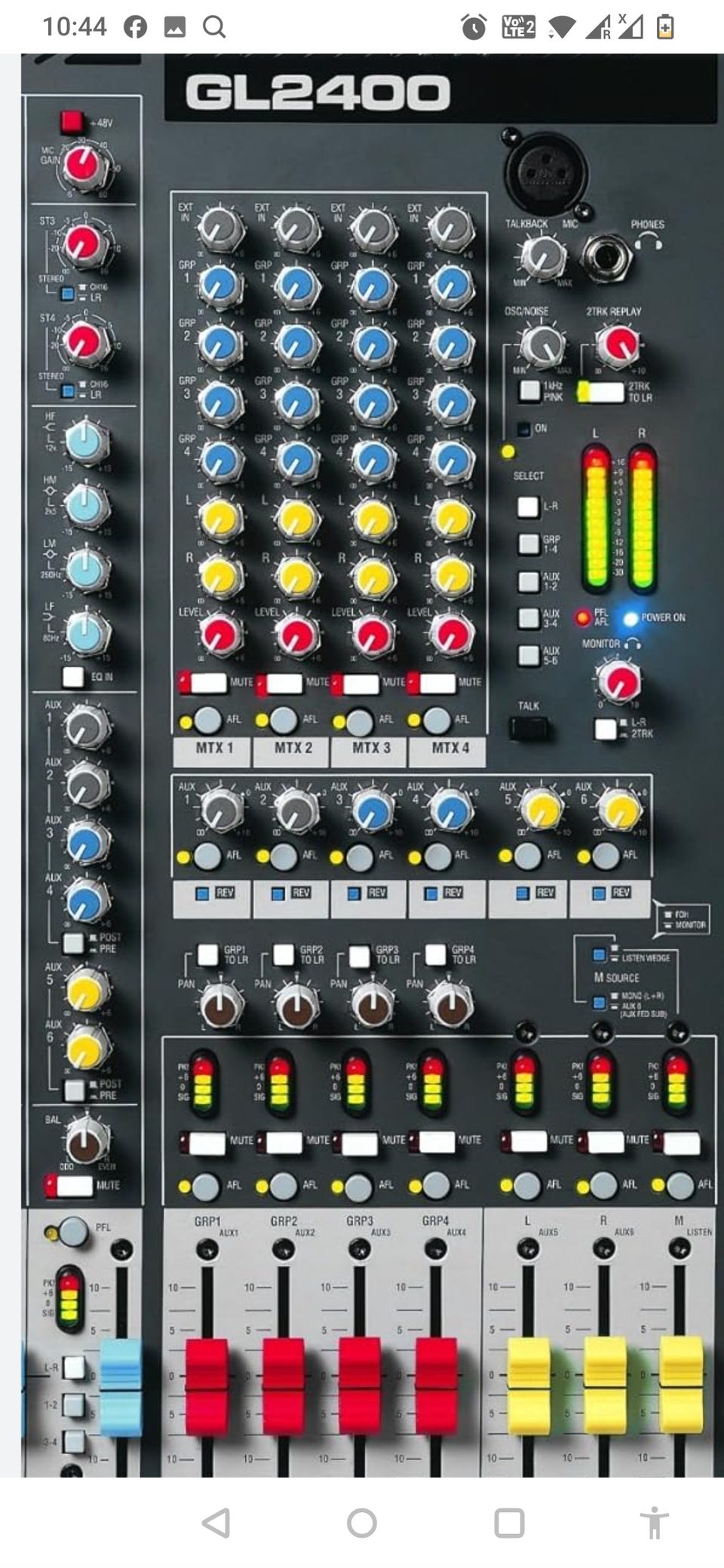Tap the image notification icon in status bar
Image resolution: width=724 pixels, height=1568 pixels.
coord(175,28)
